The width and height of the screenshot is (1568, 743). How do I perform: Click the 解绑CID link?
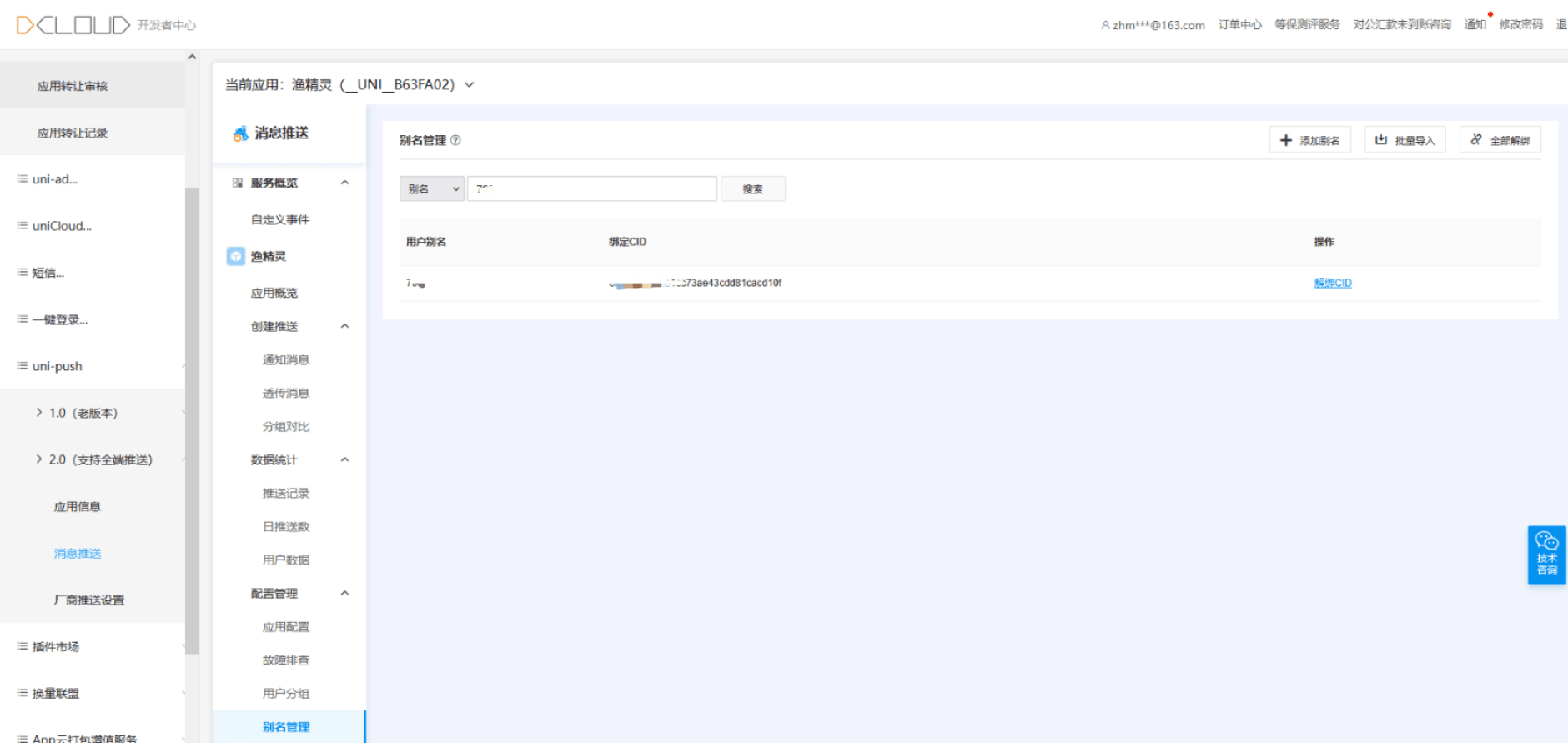[1333, 283]
